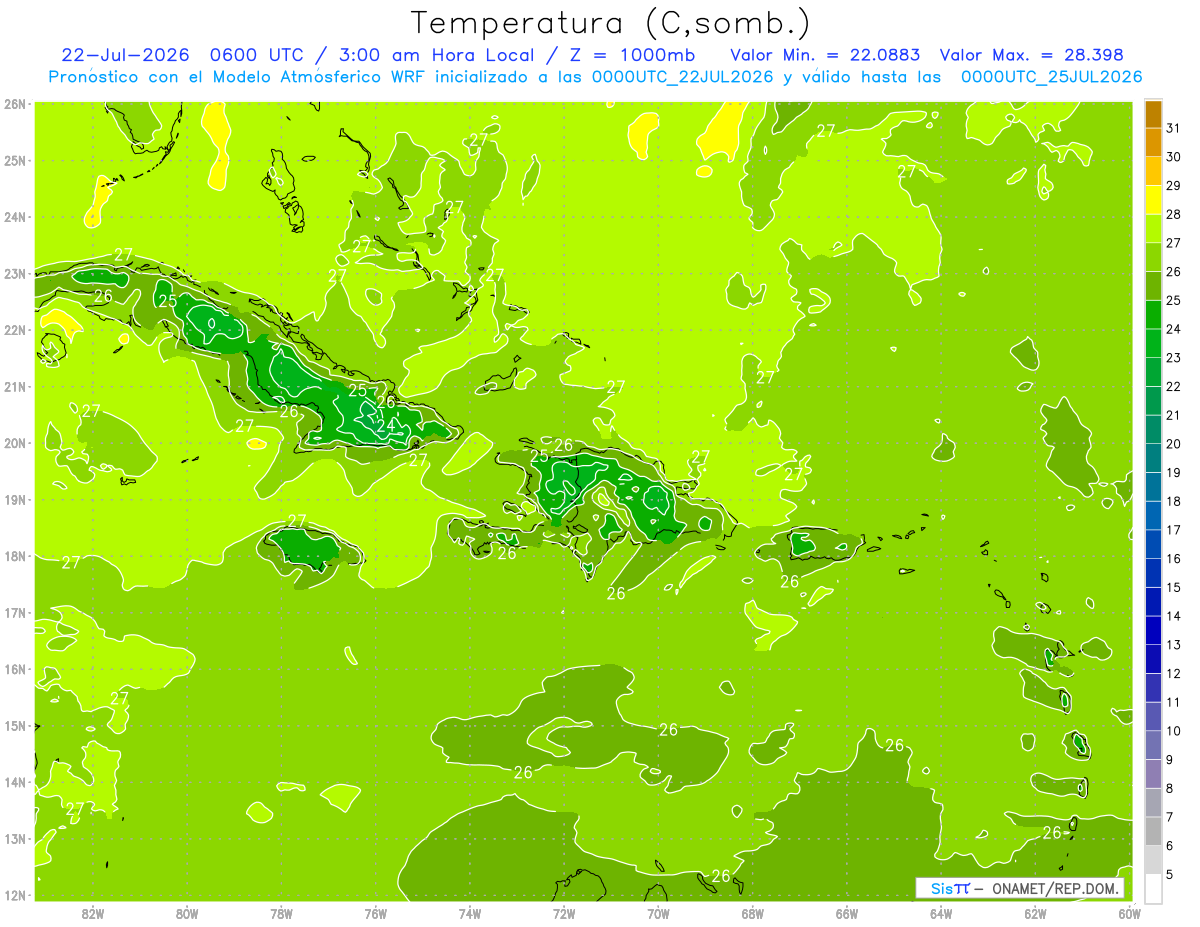Click the '72W' longitude axis label
Image resolution: width=1200 pixels, height=927 pixels.
[x=564, y=913]
